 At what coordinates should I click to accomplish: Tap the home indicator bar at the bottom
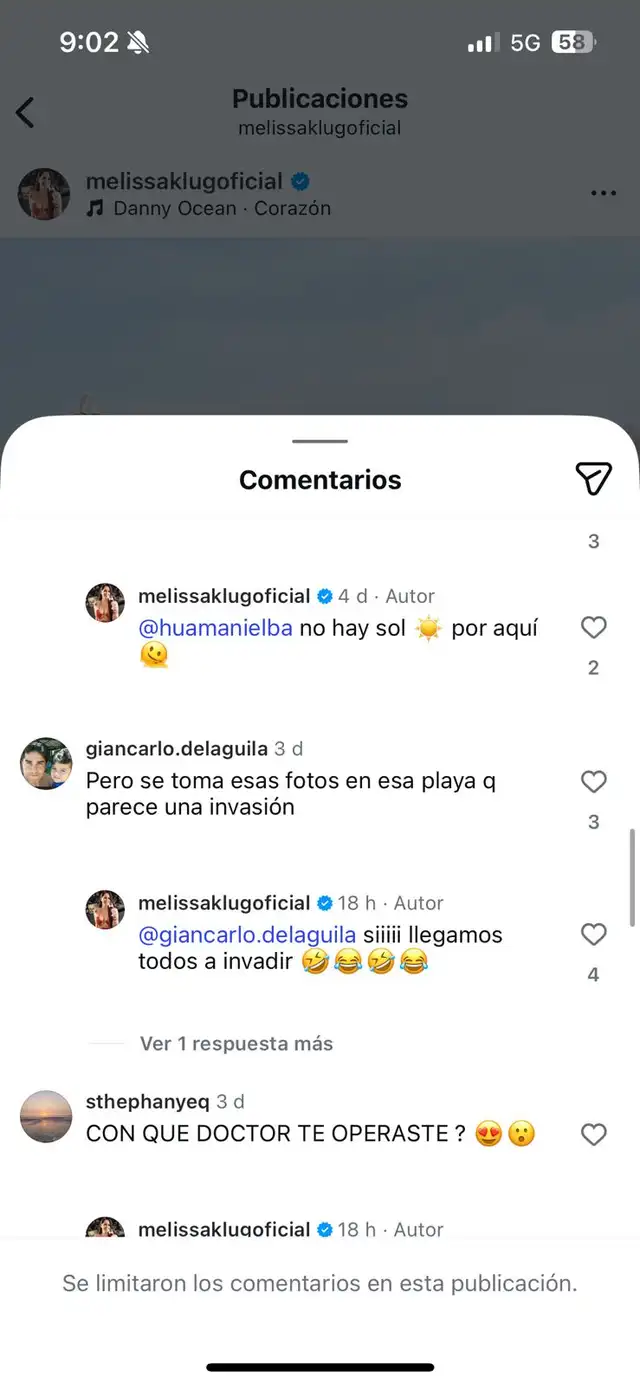click(x=319, y=1366)
